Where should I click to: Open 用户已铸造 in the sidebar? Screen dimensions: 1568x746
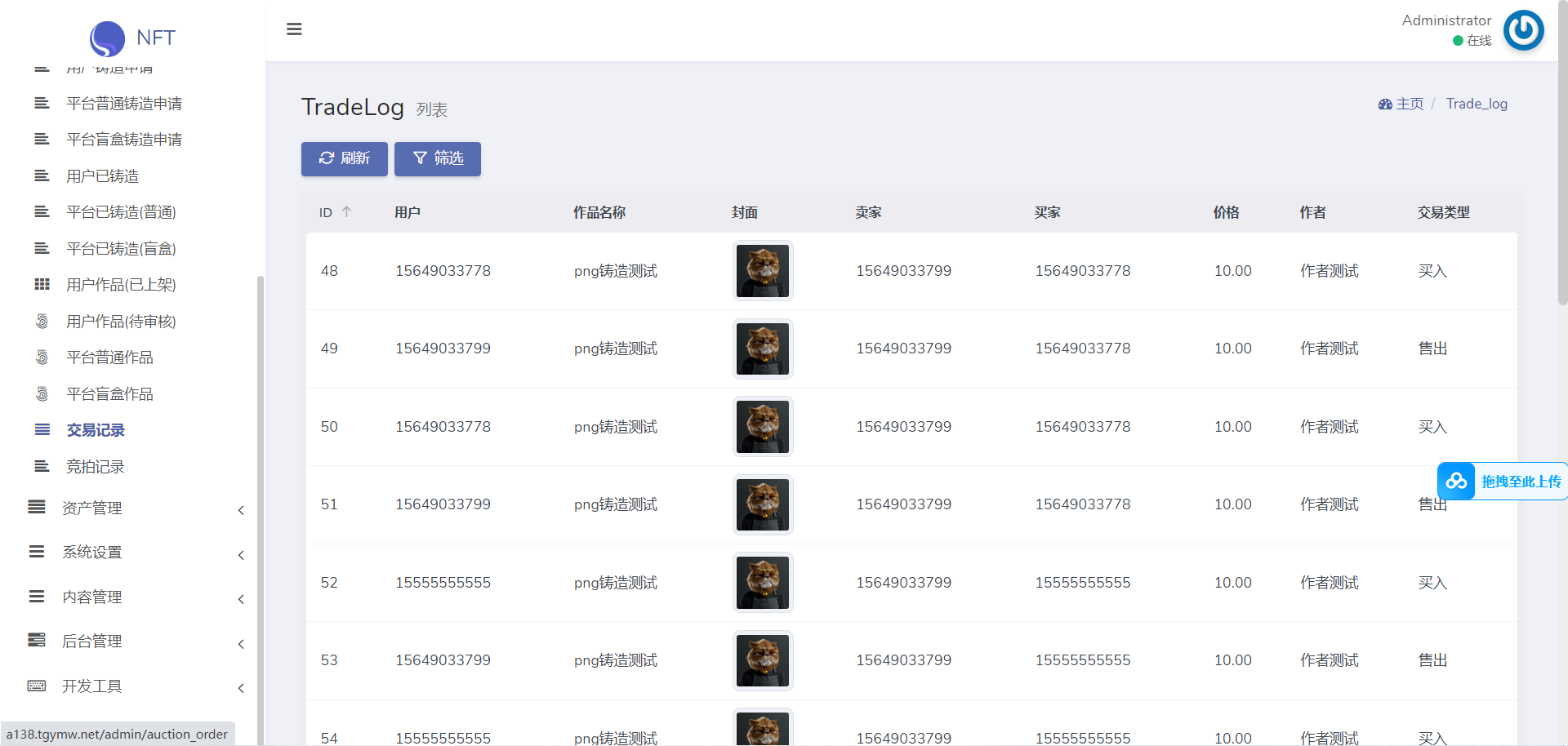(x=103, y=176)
